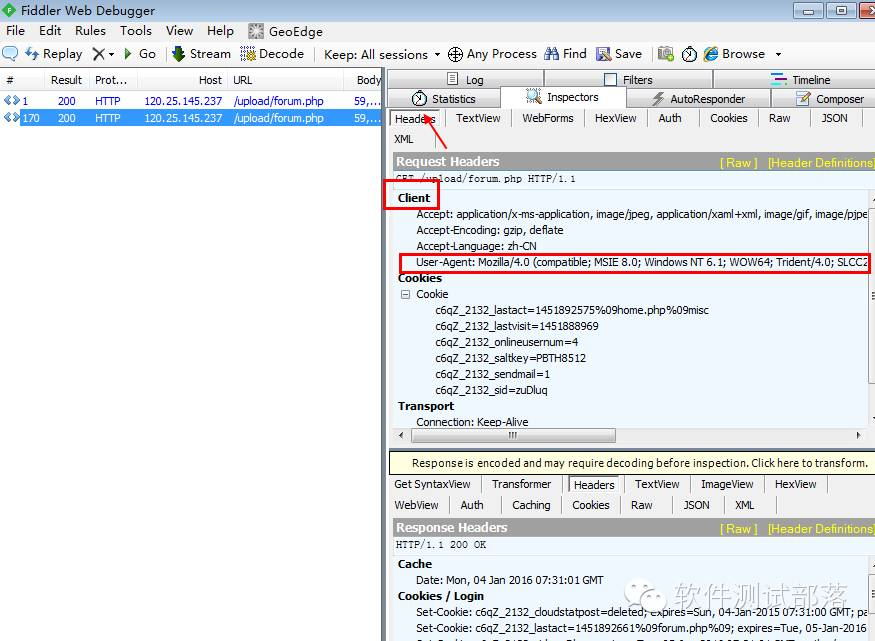
Task: Select session row number 170
Action: [192, 118]
